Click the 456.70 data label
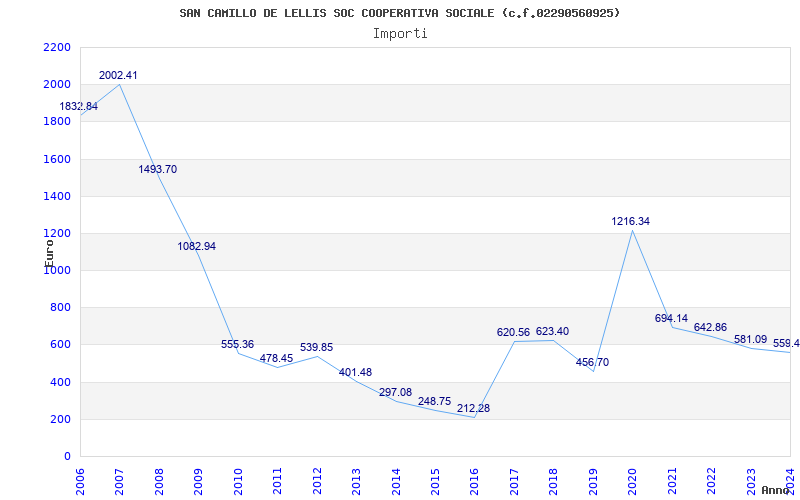 pos(592,363)
